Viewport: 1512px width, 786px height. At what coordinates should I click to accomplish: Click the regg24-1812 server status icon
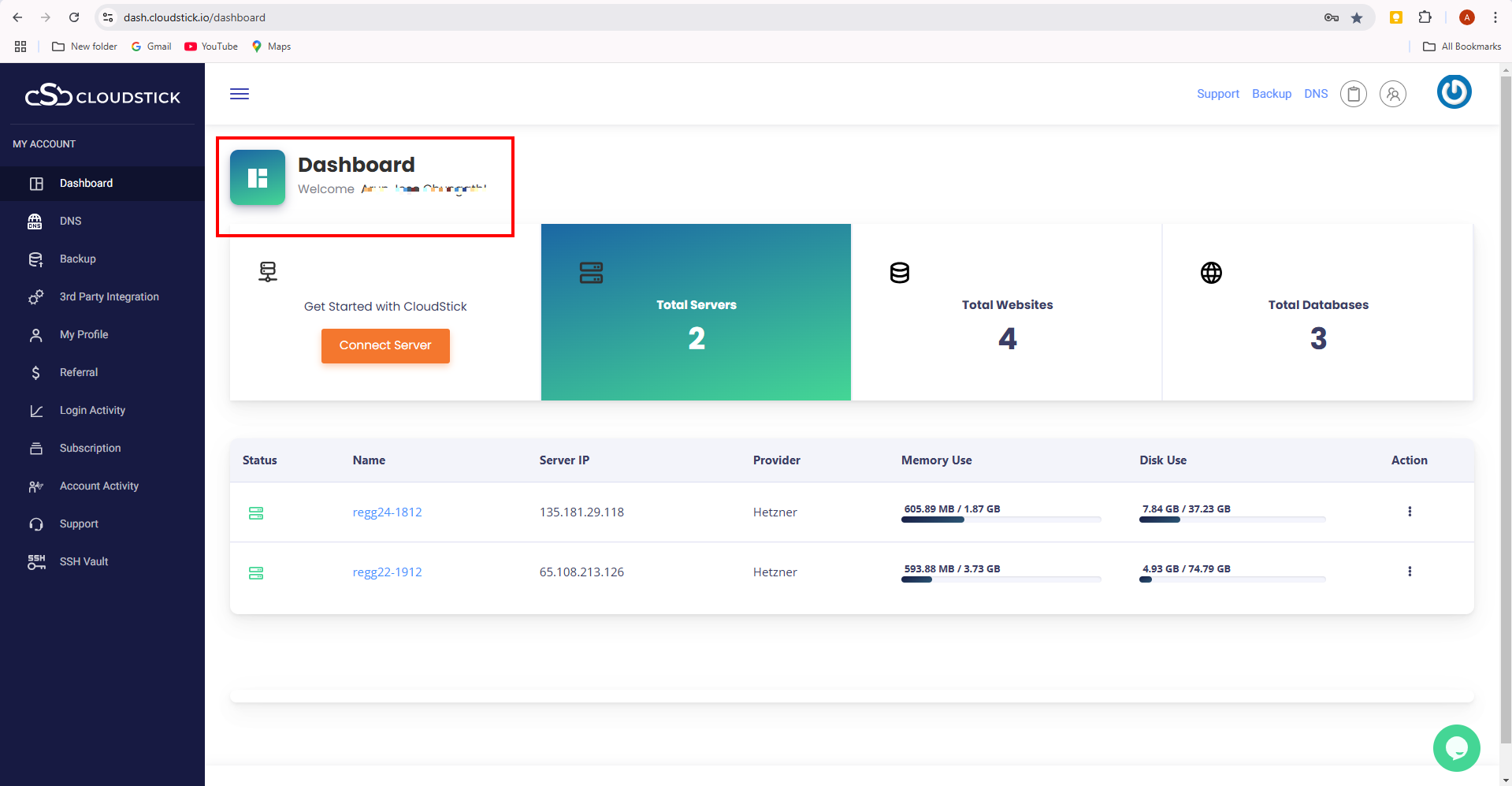[x=256, y=513]
